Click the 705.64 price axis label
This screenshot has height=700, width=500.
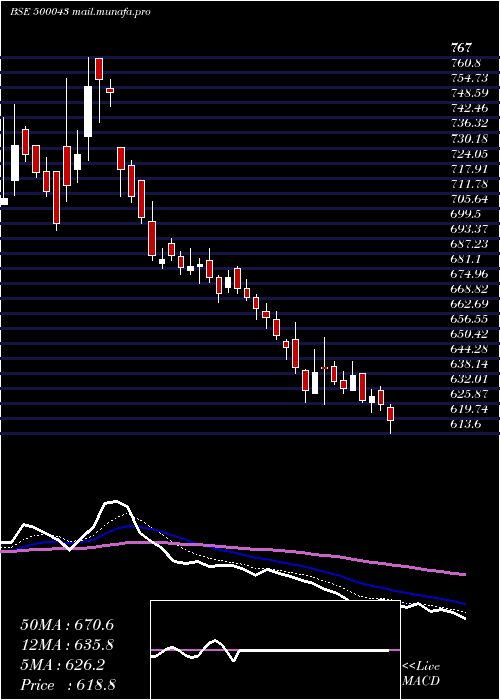(470, 199)
